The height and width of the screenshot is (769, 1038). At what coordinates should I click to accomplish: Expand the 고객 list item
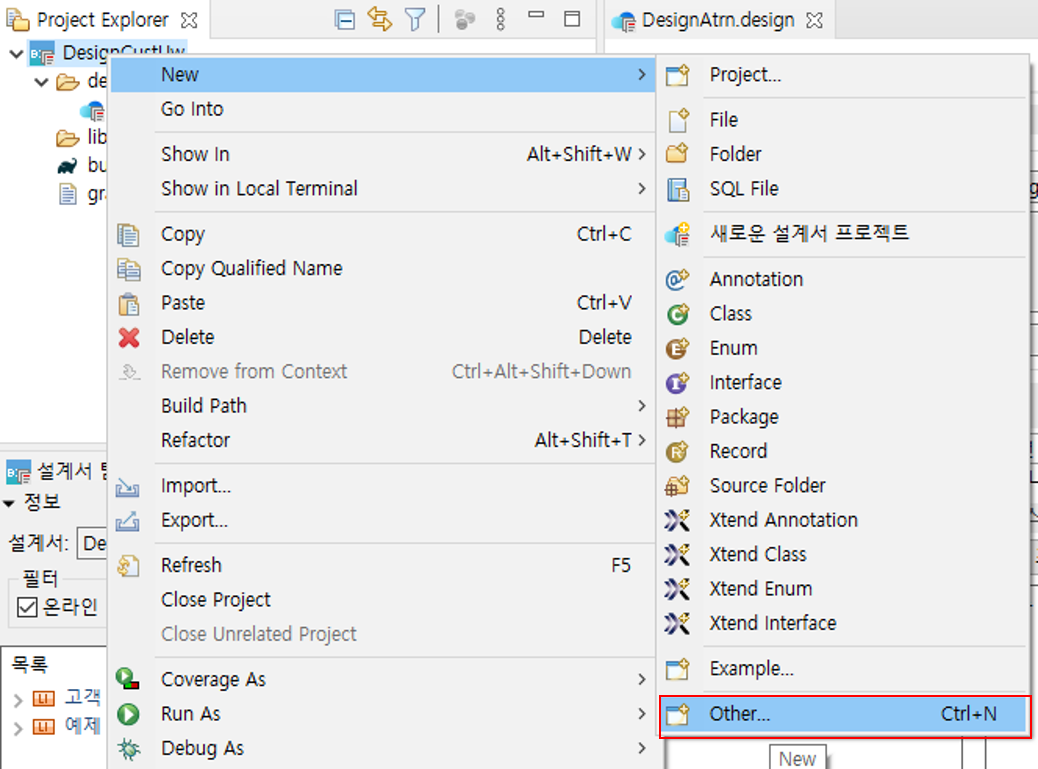[x=18, y=699]
